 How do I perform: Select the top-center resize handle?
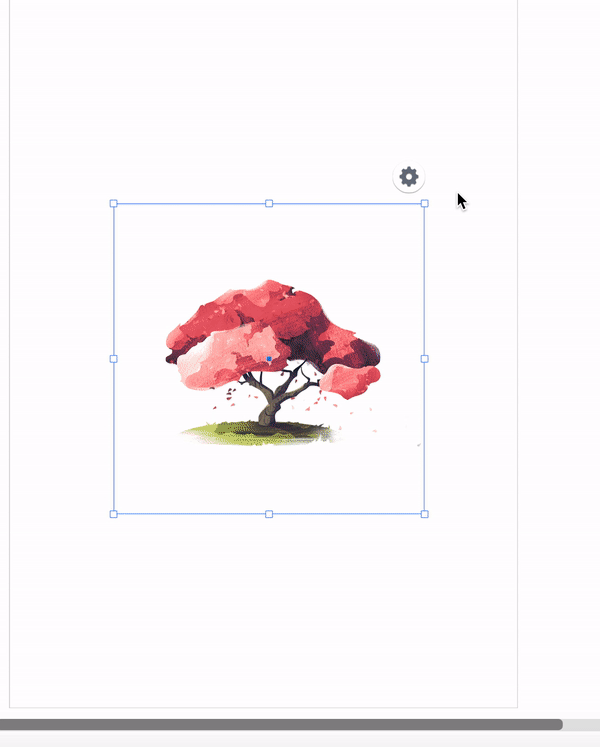point(269,203)
